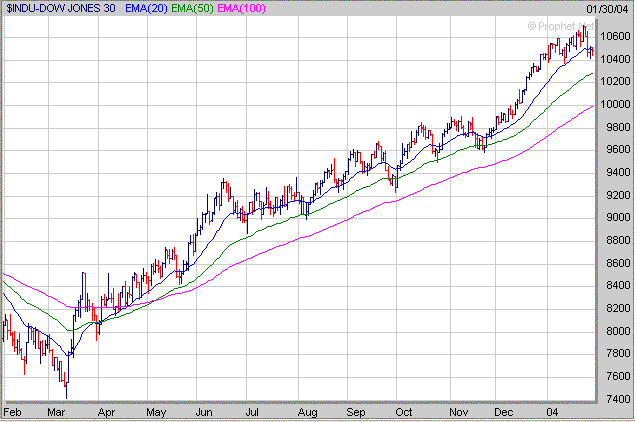Click the Dec month label
Image resolution: width=637 pixels, height=422 pixels.
pyautogui.click(x=504, y=412)
